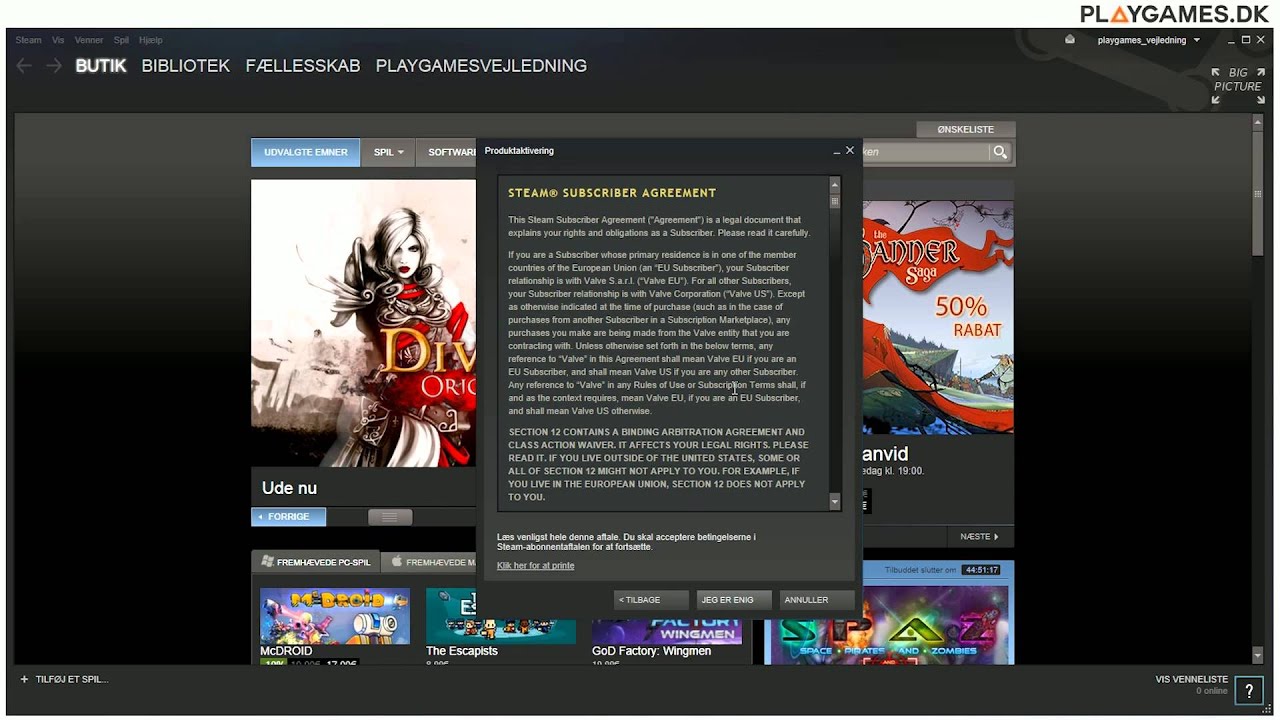Screen dimensions: 1280x720
Task: Open The Banner Saga 50% rabat banner
Action: point(938,317)
